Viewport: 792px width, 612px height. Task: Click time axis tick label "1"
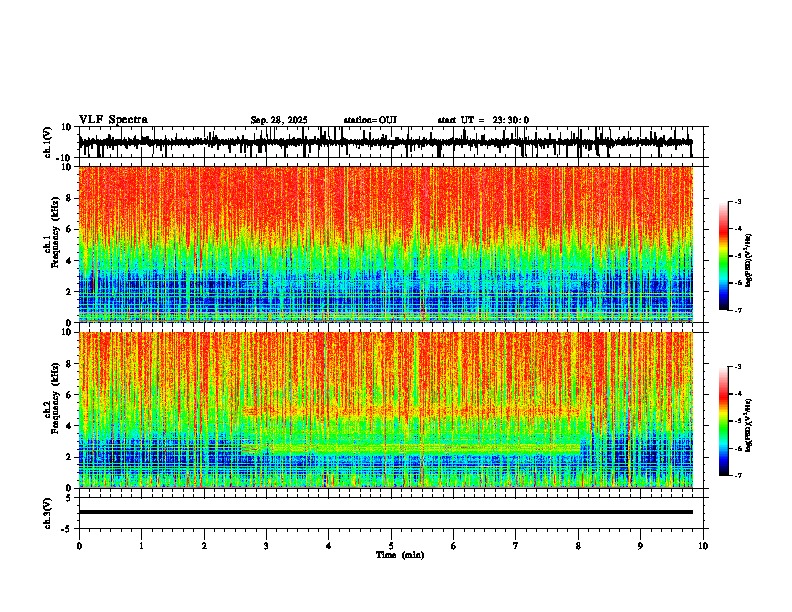click(x=141, y=546)
